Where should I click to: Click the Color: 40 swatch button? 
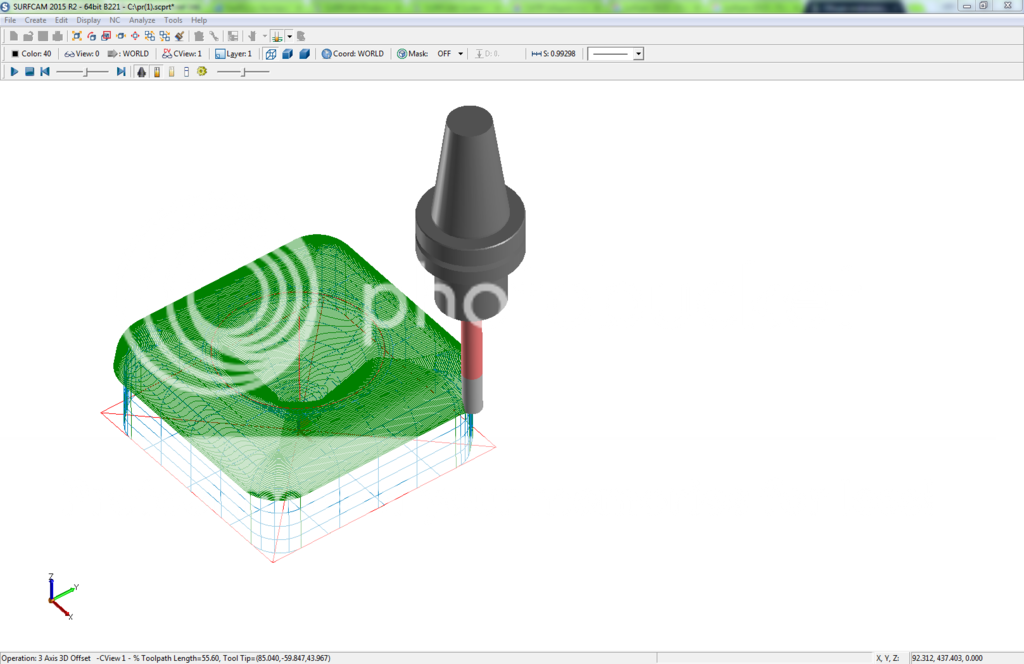[30, 54]
